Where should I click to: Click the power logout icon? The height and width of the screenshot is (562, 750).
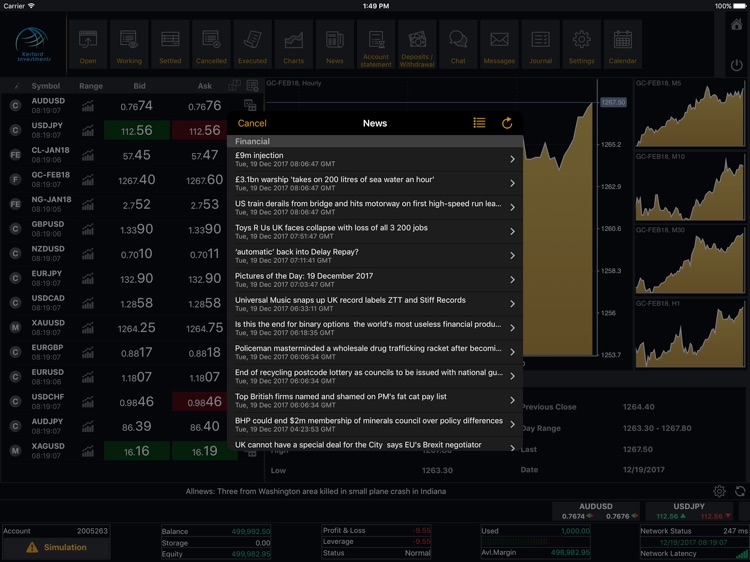pyautogui.click(x=737, y=65)
